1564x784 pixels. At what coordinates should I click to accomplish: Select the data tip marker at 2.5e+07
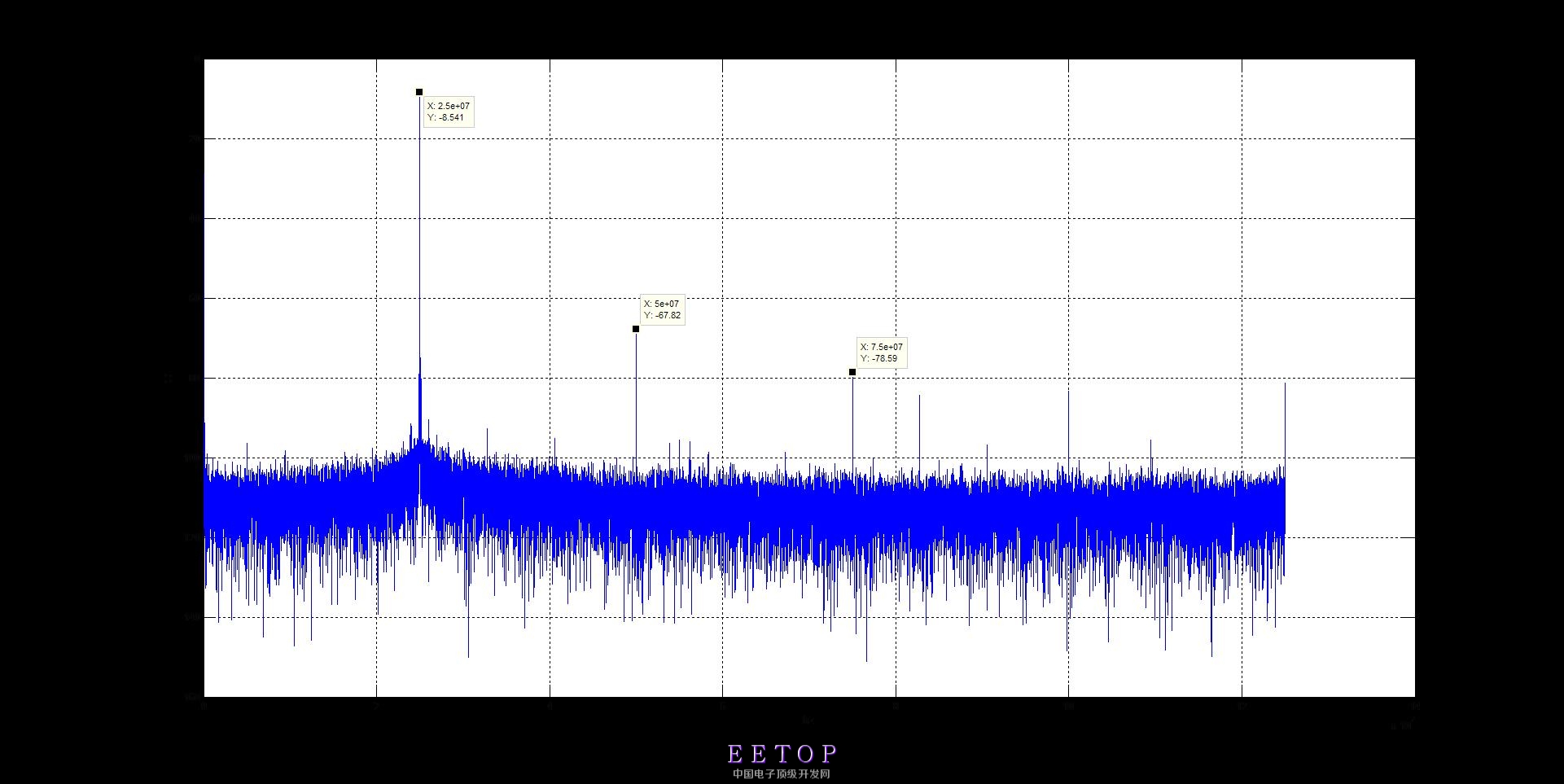(419, 92)
